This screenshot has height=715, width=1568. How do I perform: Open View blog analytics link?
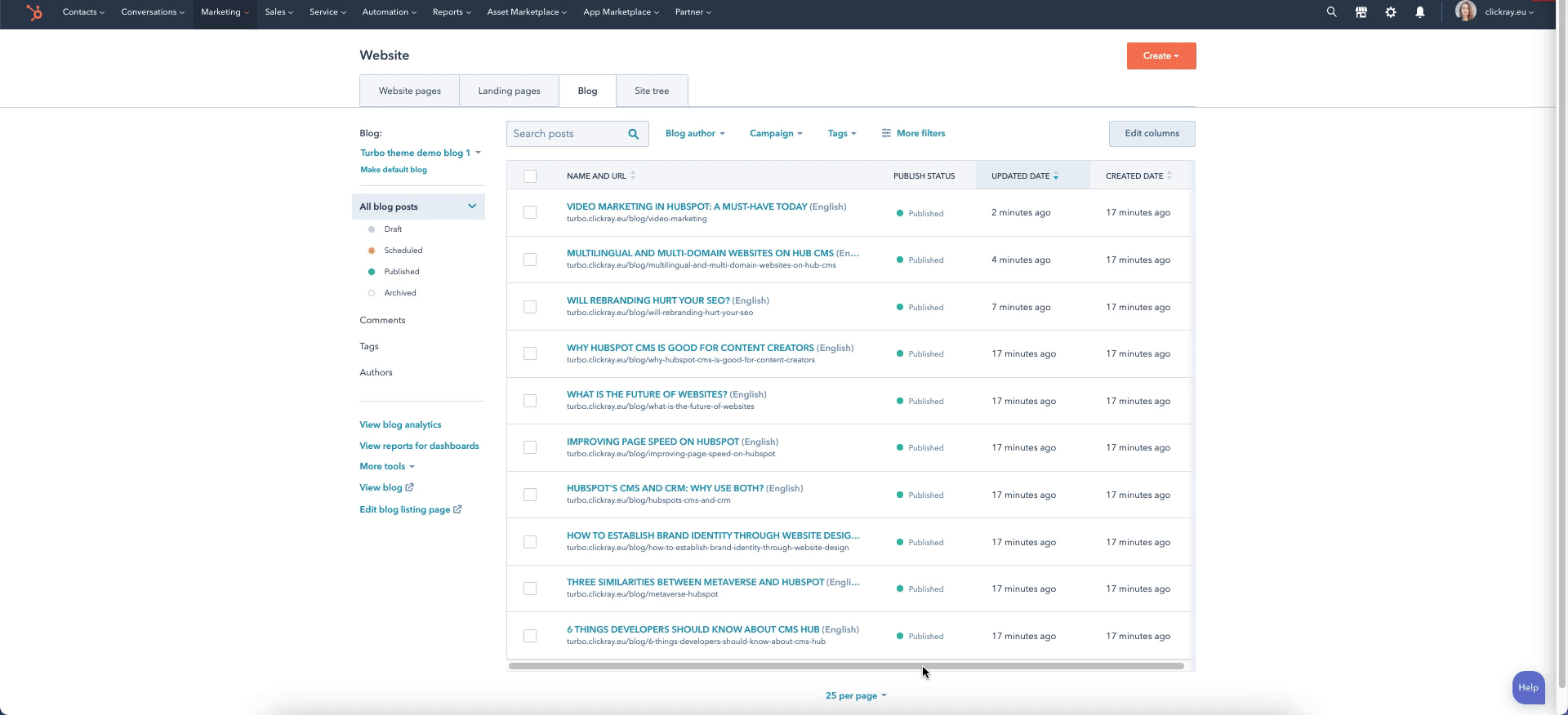(400, 424)
